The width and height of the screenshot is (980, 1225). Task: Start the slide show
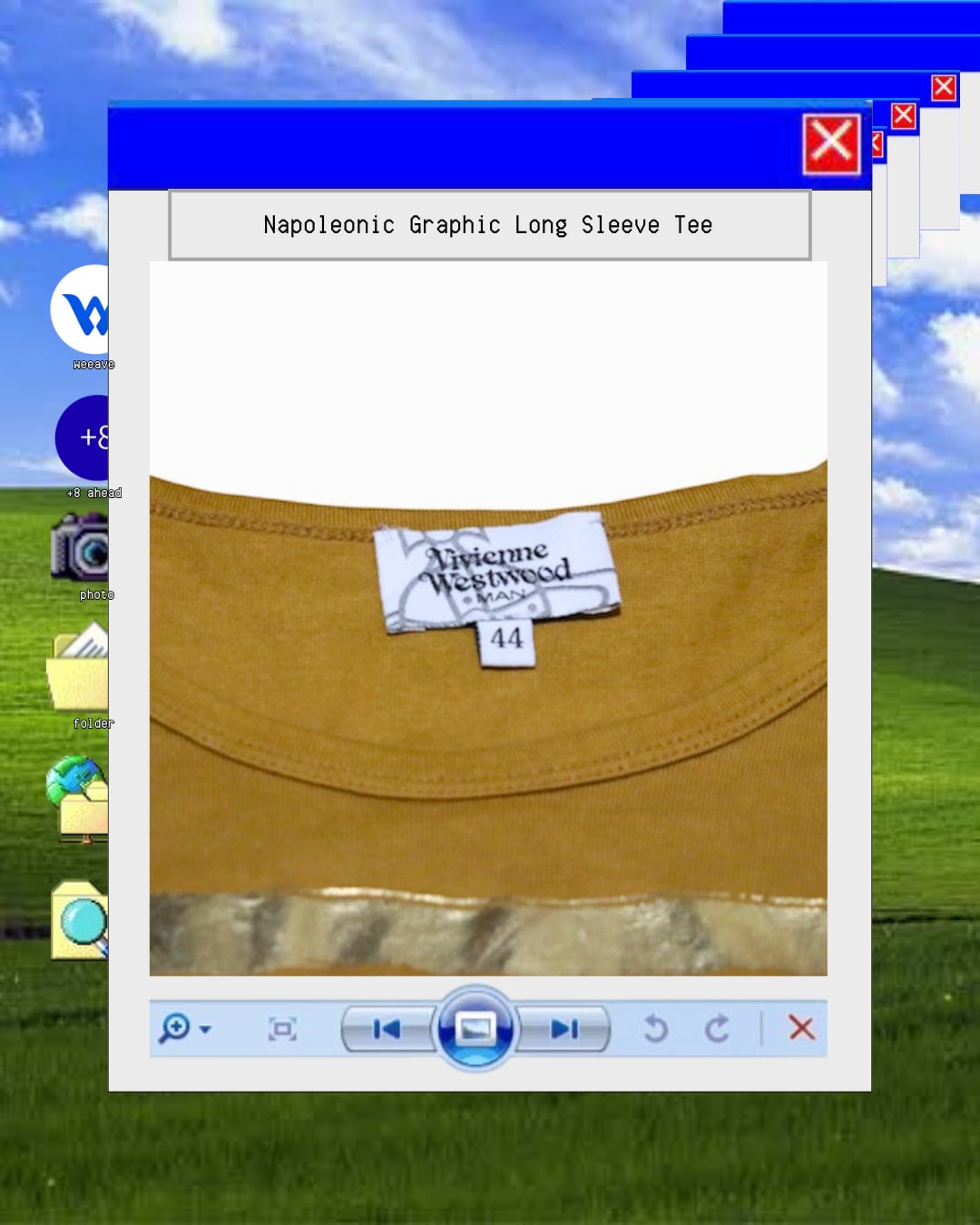(475, 1029)
